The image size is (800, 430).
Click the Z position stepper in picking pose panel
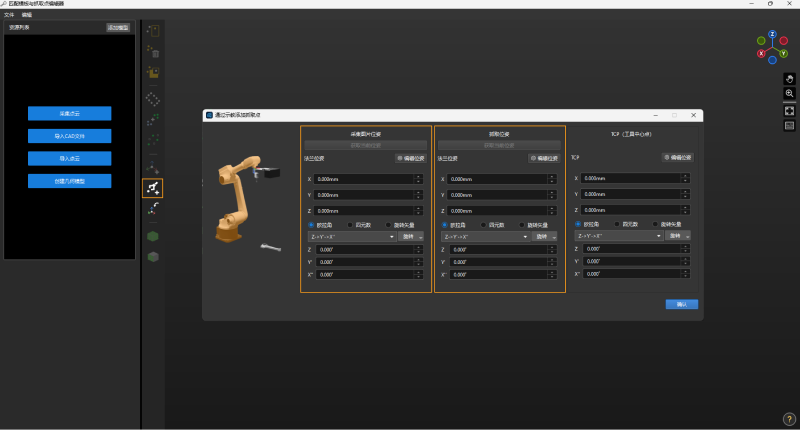[552, 211]
